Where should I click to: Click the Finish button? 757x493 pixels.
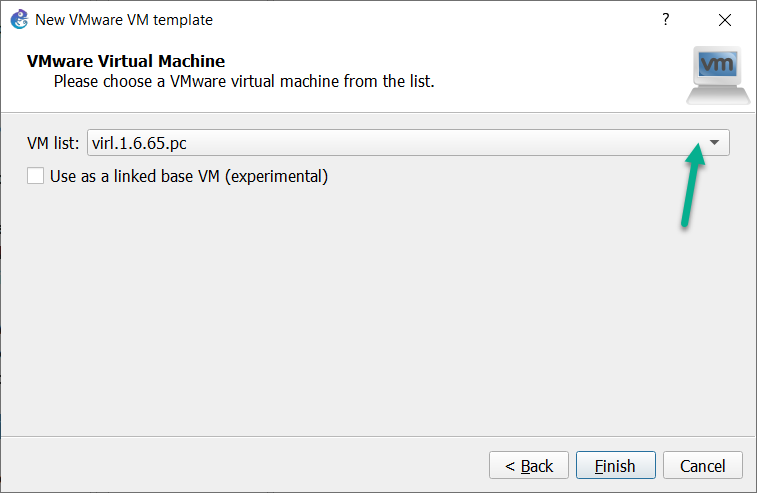(x=616, y=465)
